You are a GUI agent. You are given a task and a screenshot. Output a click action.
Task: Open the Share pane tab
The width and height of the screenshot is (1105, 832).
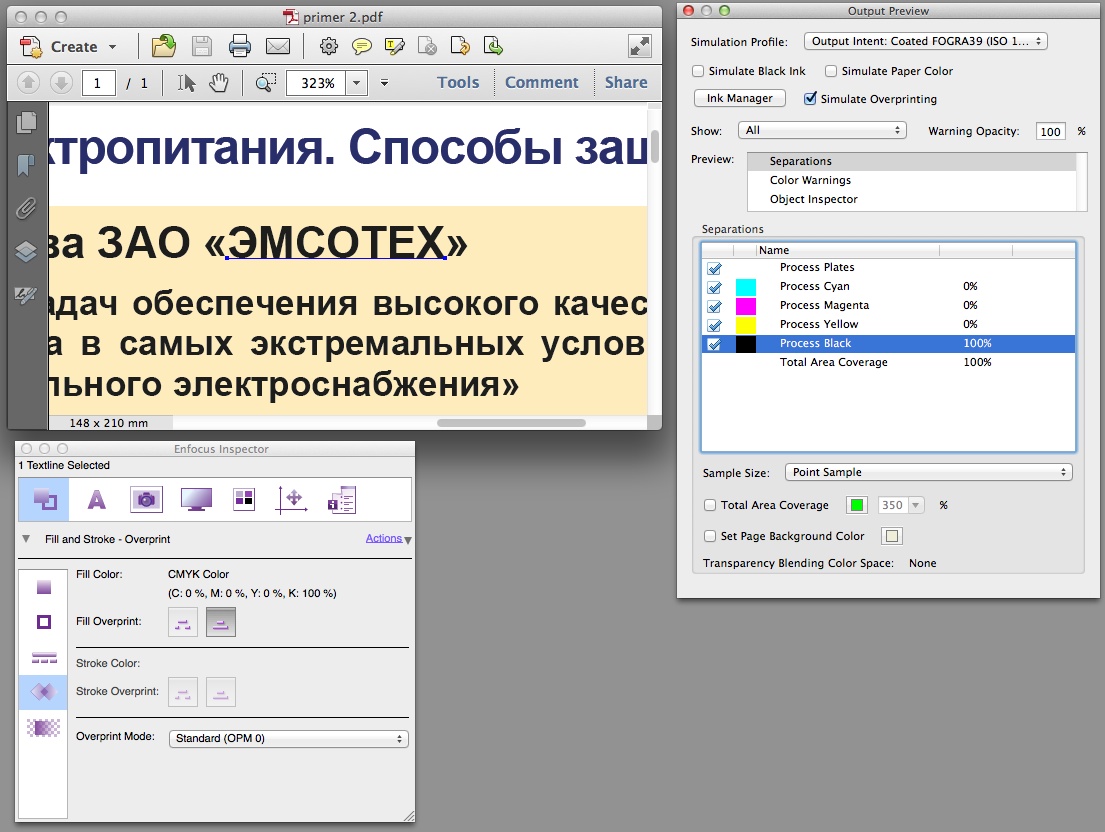[626, 82]
